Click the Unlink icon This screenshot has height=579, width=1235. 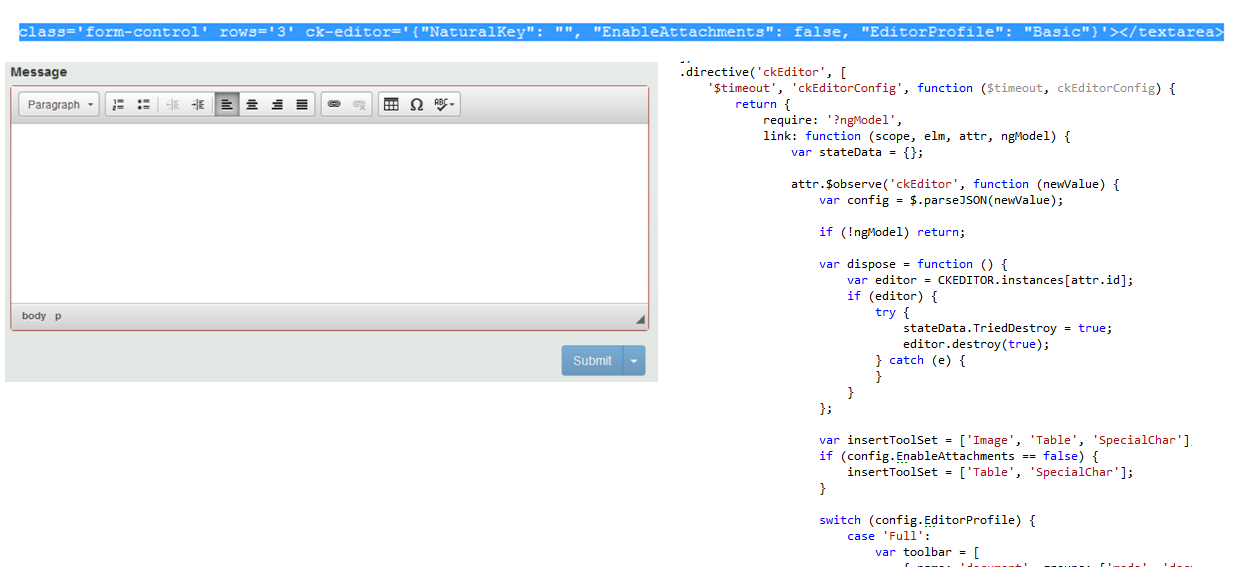point(359,104)
